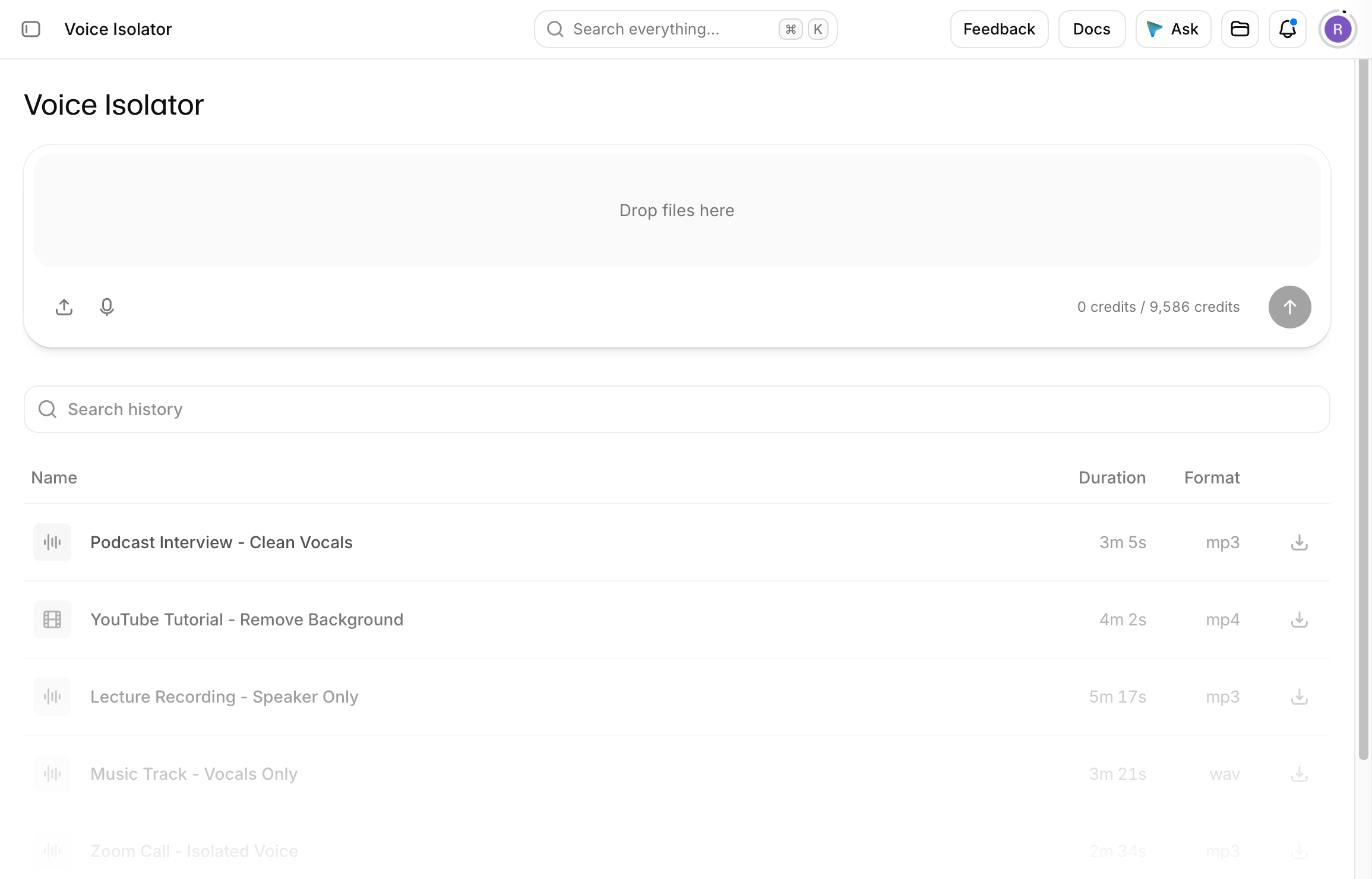Download Podcast Interview - Clean Vocals

1299,542
